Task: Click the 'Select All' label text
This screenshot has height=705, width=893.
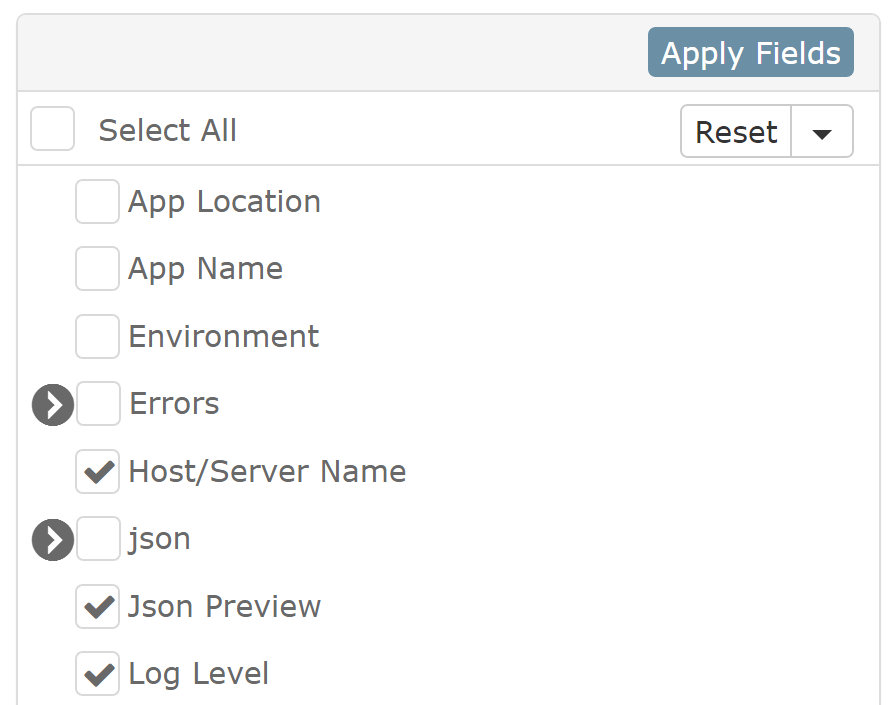Action: (167, 130)
